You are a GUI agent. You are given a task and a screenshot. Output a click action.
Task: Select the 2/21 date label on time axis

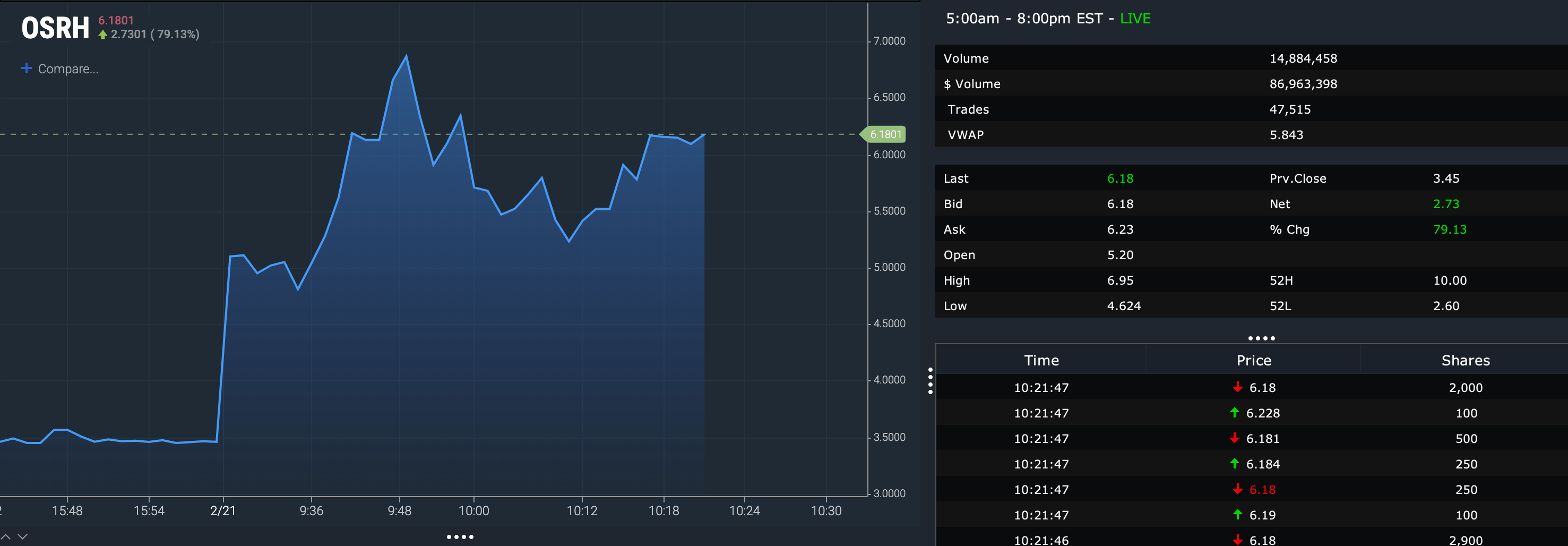coord(223,510)
